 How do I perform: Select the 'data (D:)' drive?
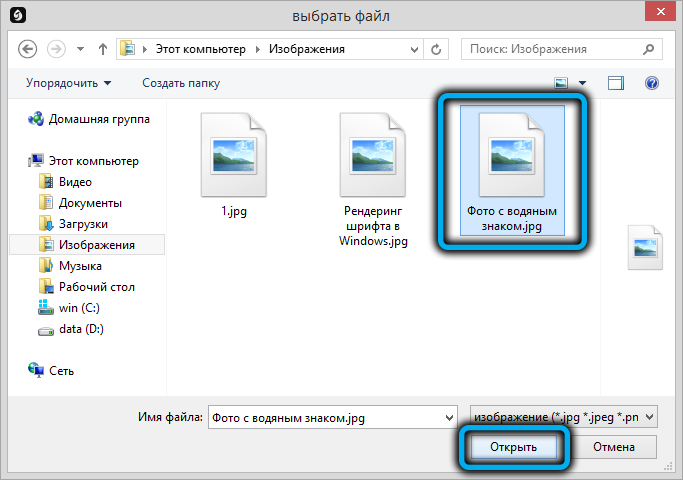[81, 329]
